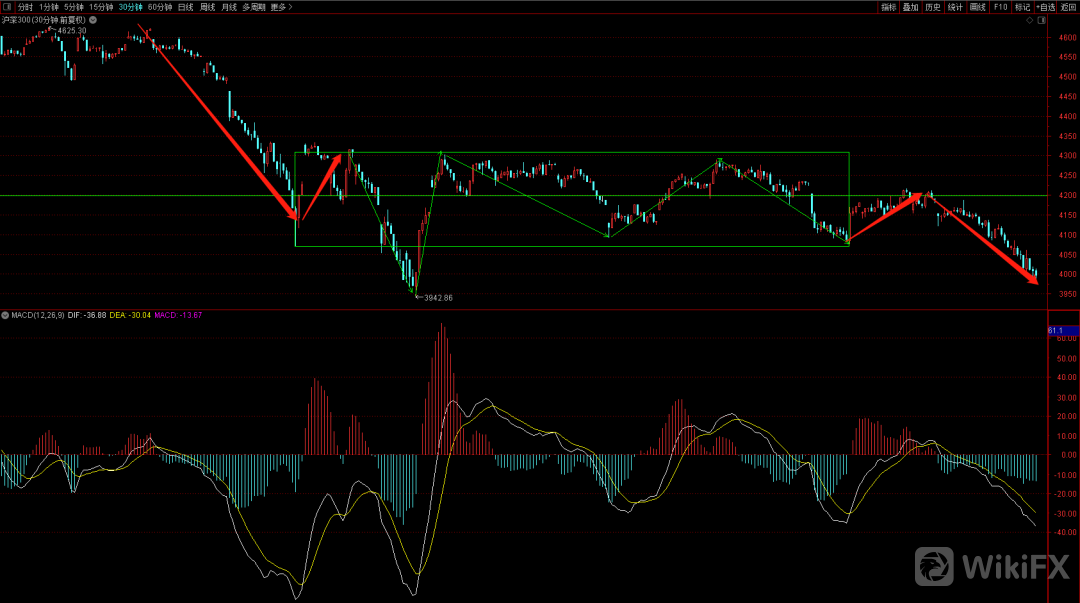Expand the 更多 more periods menu
This screenshot has height=603, width=1080.
tap(282, 7)
